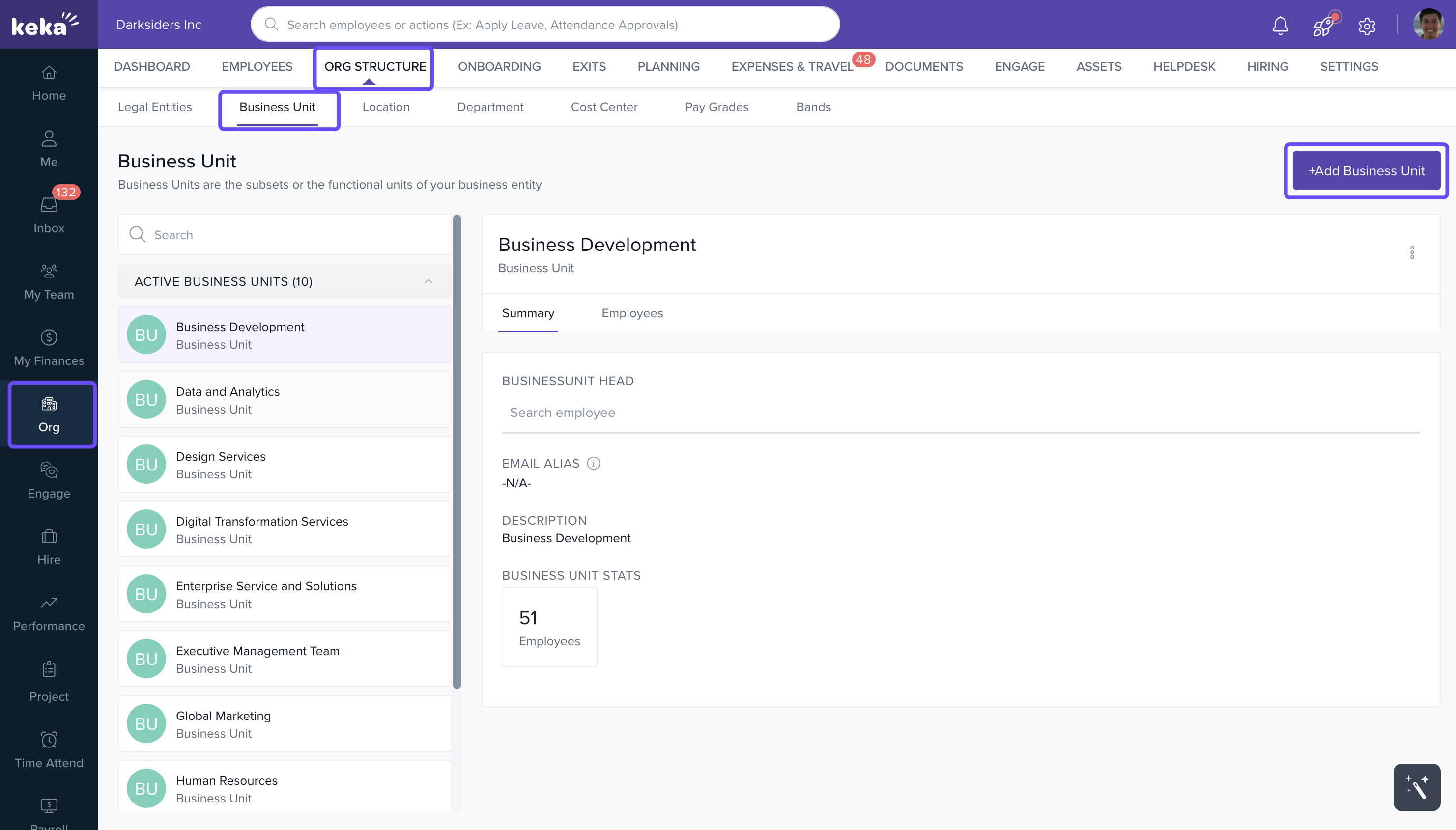
Task: Click the rocket icon in header
Action: point(1323,26)
